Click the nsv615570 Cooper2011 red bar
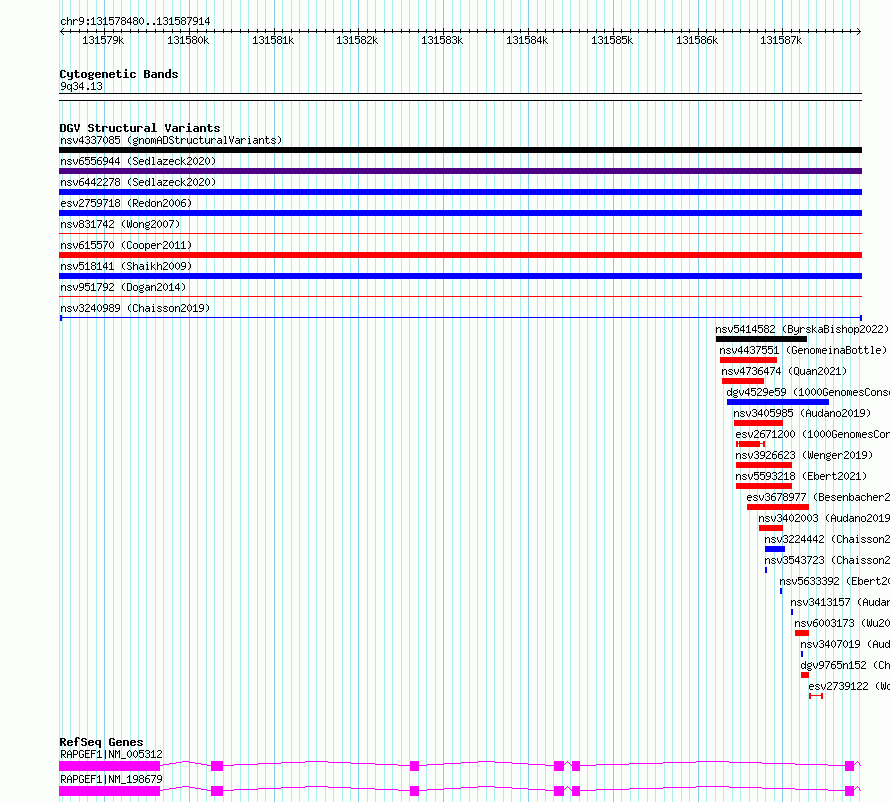 click(x=460, y=255)
